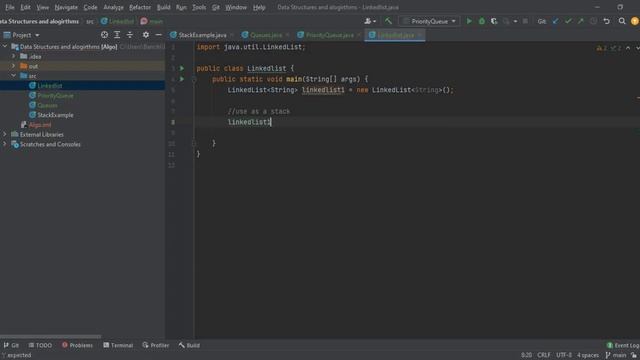The width and height of the screenshot is (640, 360).
Task: Expand Scratches and Consoles node
Action: pos(5,144)
